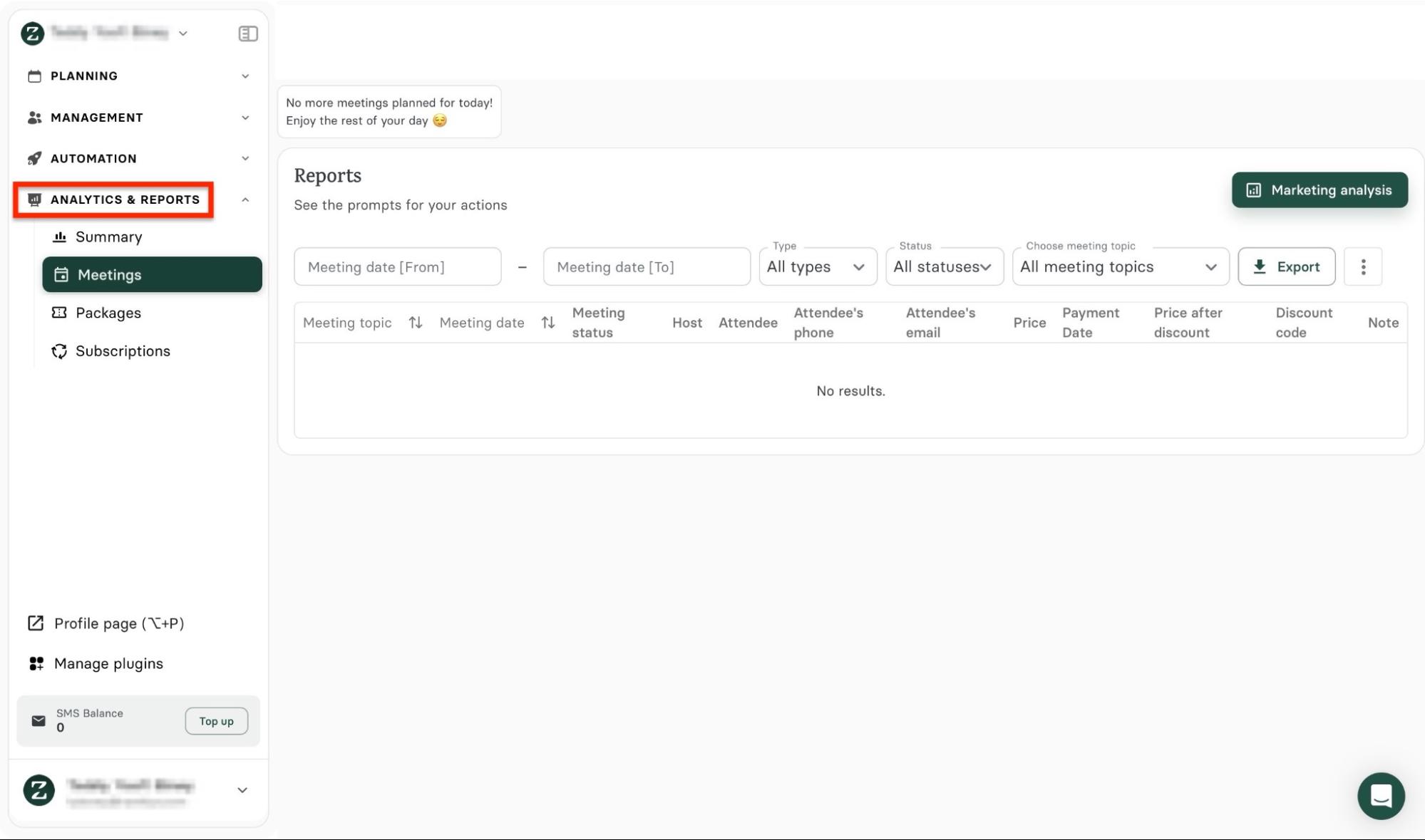Expand the Choose meeting topic dropdown

tap(1120, 266)
